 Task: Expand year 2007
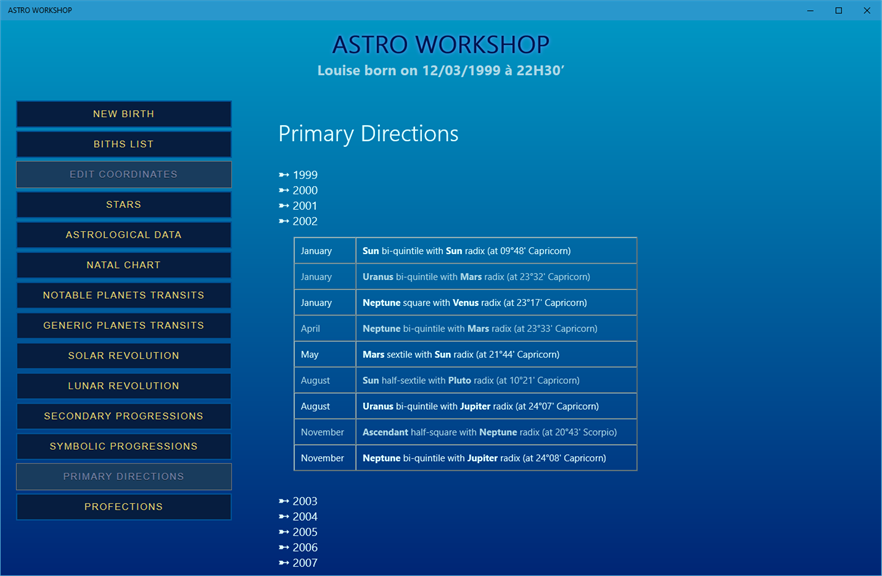305,563
